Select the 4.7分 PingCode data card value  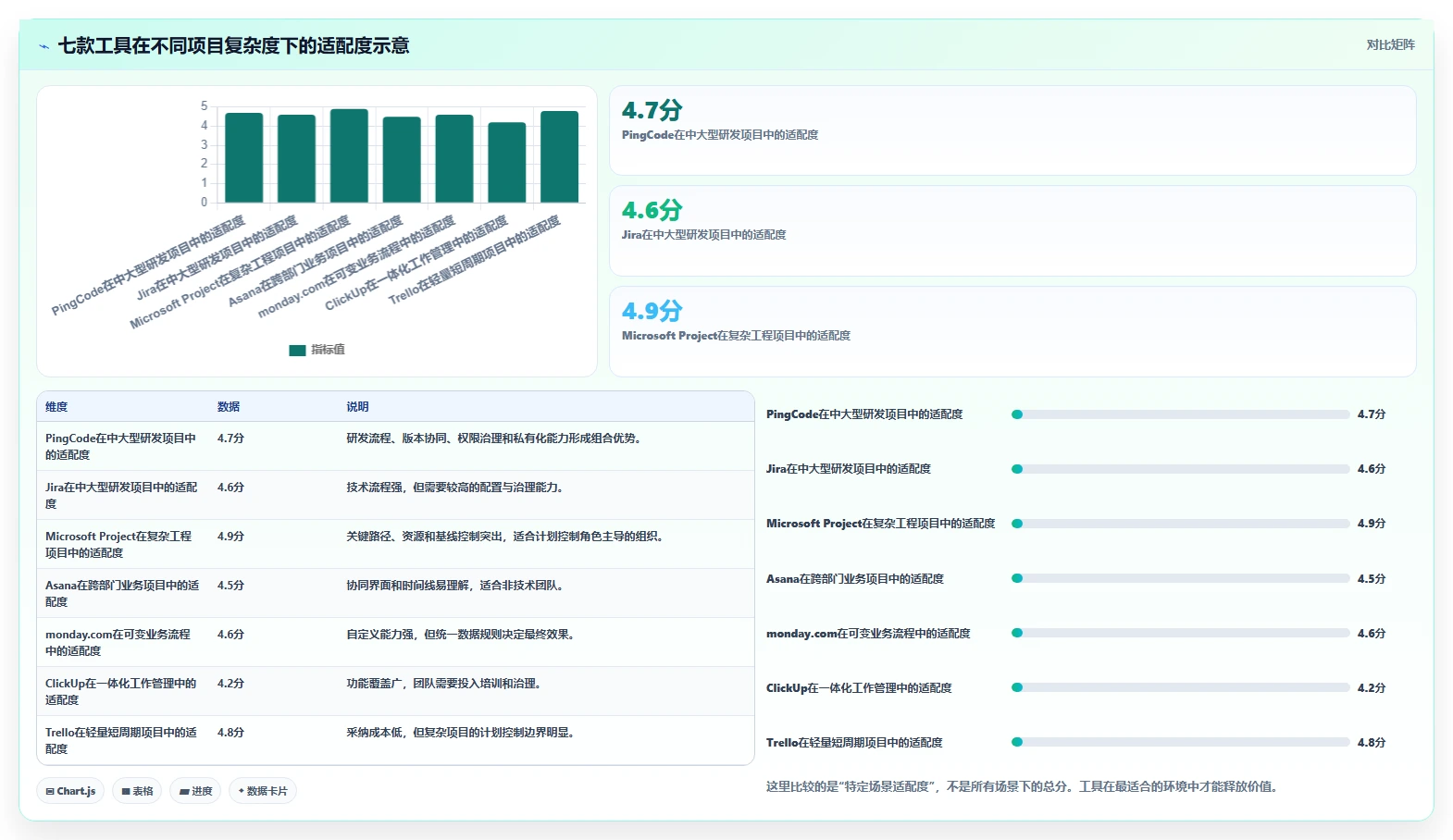pyautogui.click(x=652, y=110)
